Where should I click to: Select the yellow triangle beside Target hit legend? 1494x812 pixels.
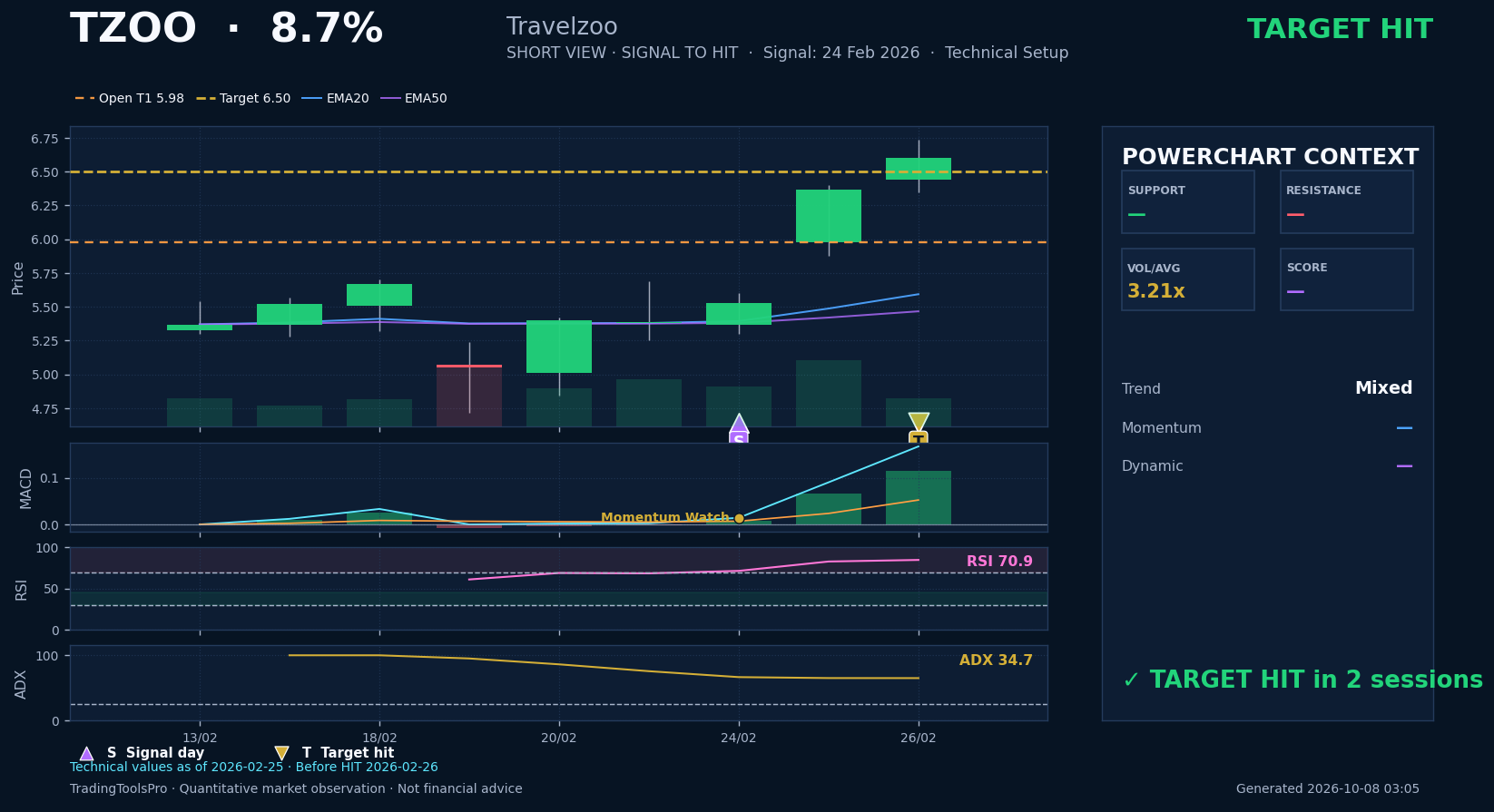coord(281,753)
